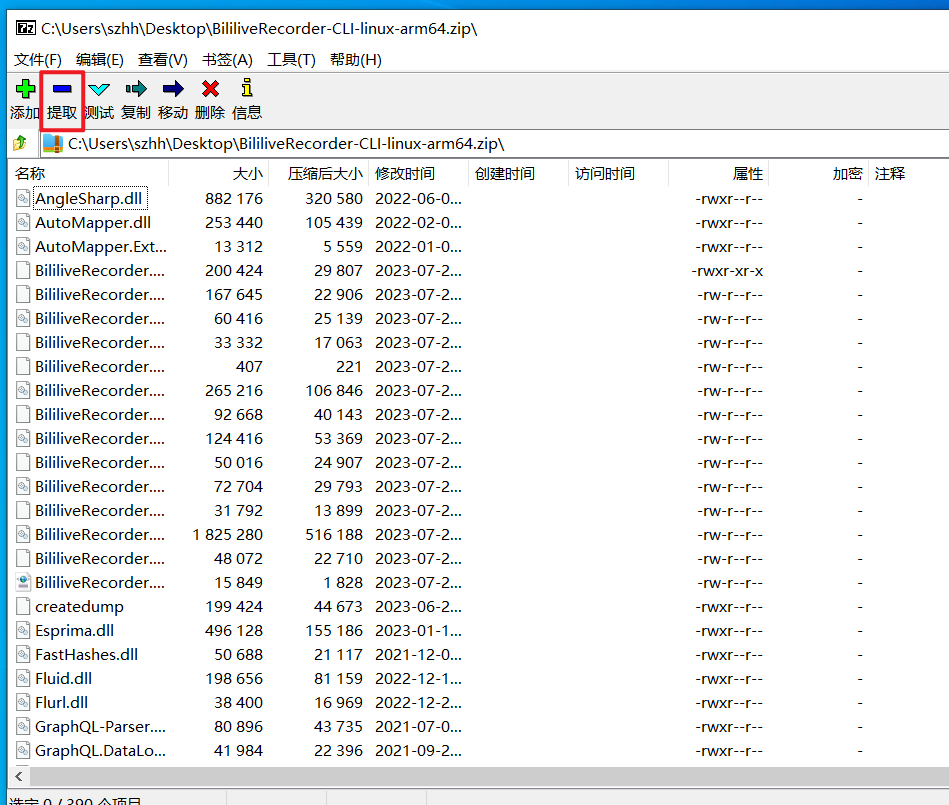Click the compressed size value 155 186
This screenshot has height=805, width=949.
334,631
